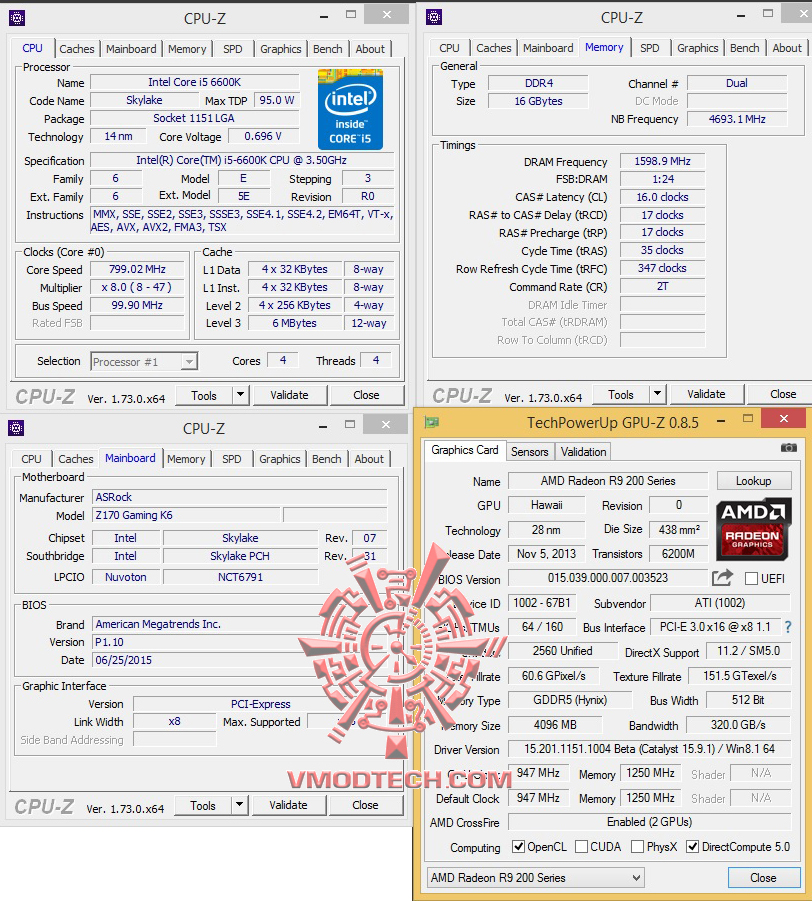Click the Core Speed 799.02 MHz value
The image size is (812, 901).
[137, 269]
